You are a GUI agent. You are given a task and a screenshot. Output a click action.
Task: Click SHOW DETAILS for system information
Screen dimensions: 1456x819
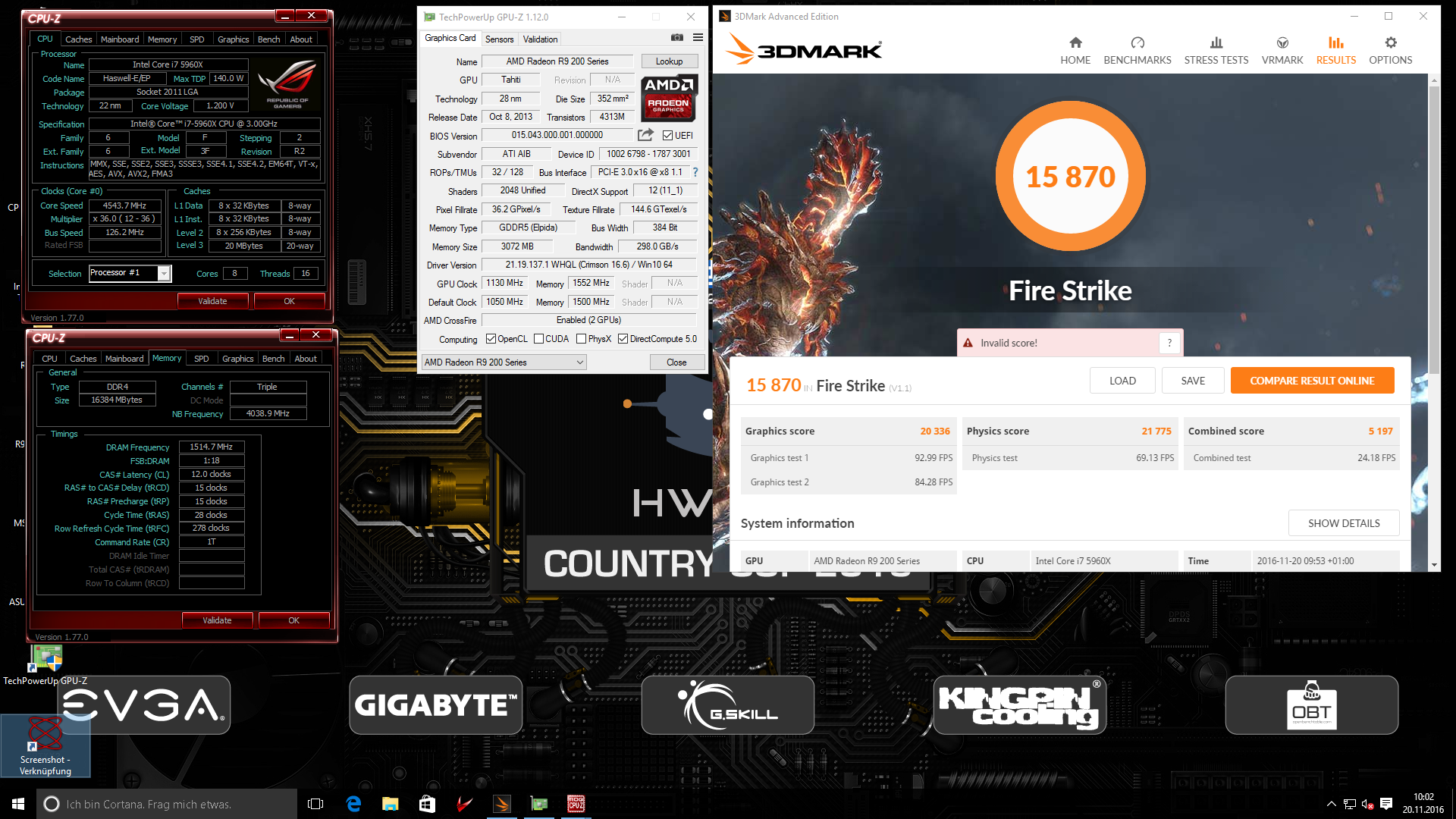[x=1344, y=523]
